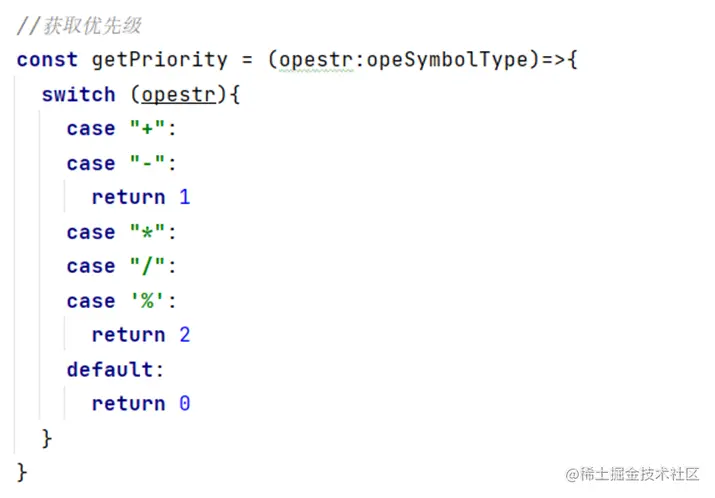Click the opeSymbolType type annotation
Image resolution: width=715 pixels, height=498 pixels.
pos(446,60)
